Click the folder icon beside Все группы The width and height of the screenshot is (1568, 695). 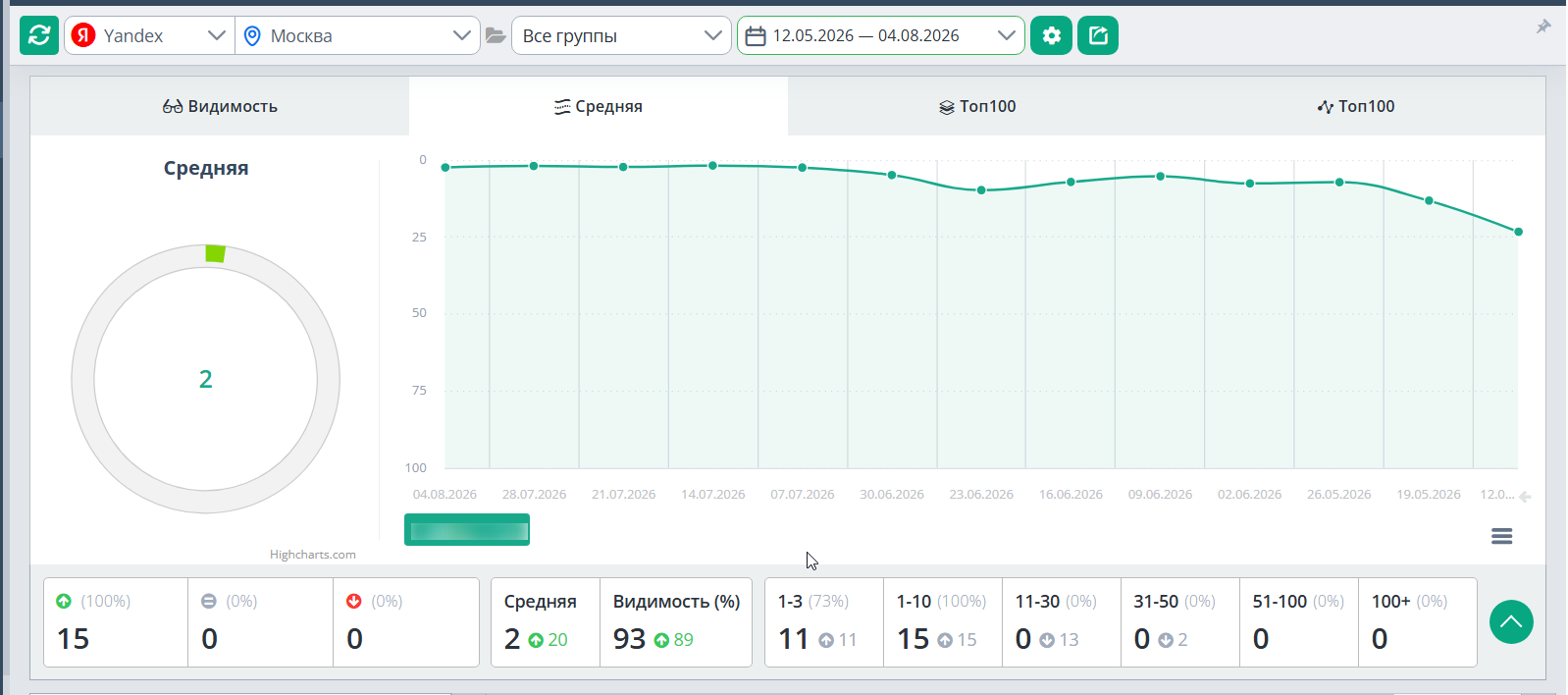point(496,35)
